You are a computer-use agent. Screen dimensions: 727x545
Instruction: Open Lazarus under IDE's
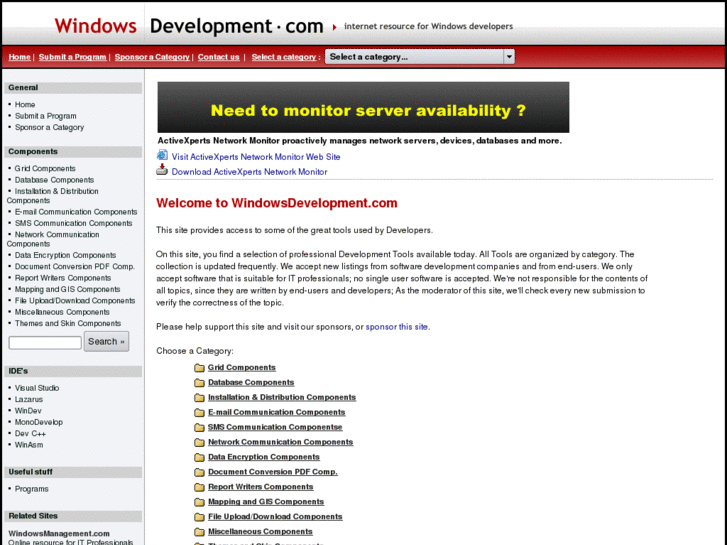coord(29,399)
